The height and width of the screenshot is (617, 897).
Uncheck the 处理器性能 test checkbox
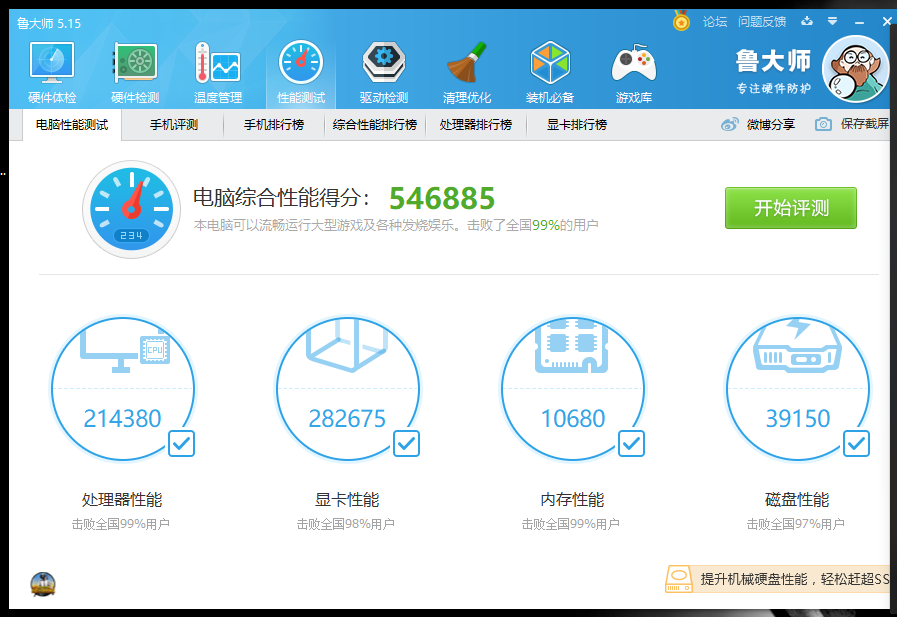tap(181, 443)
